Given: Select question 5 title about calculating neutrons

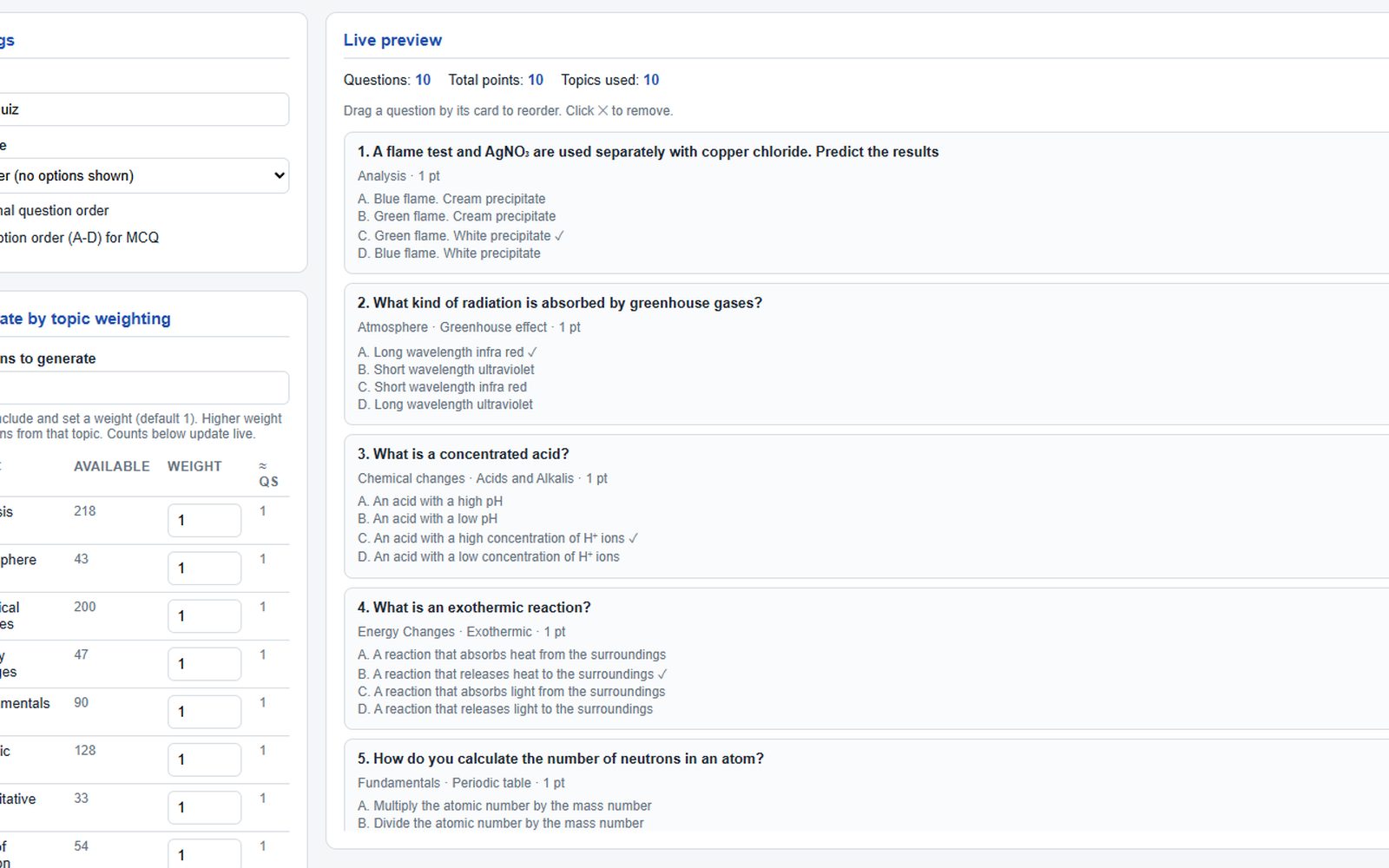Looking at the screenshot, I should (x=561, y=759).
